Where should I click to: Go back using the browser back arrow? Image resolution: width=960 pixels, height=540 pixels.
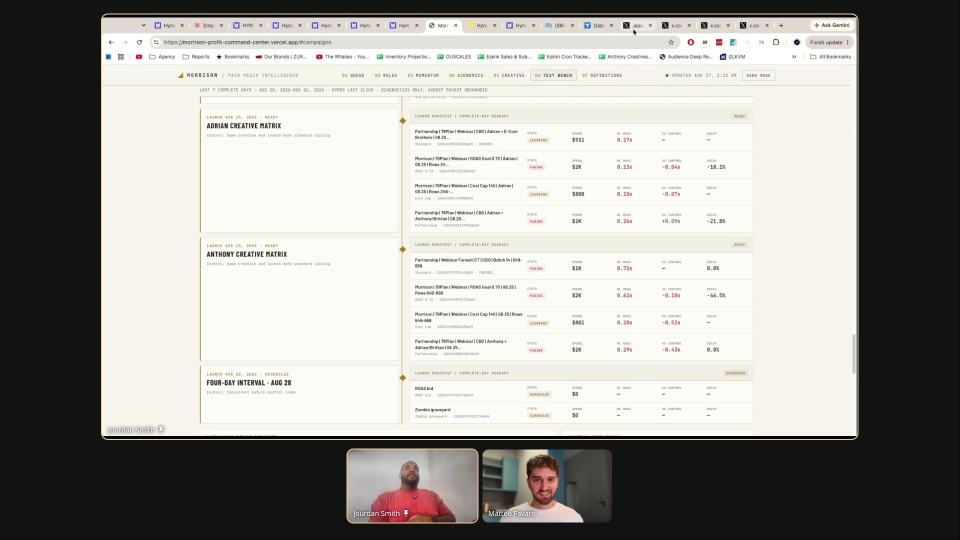click(x=111, y=42)
